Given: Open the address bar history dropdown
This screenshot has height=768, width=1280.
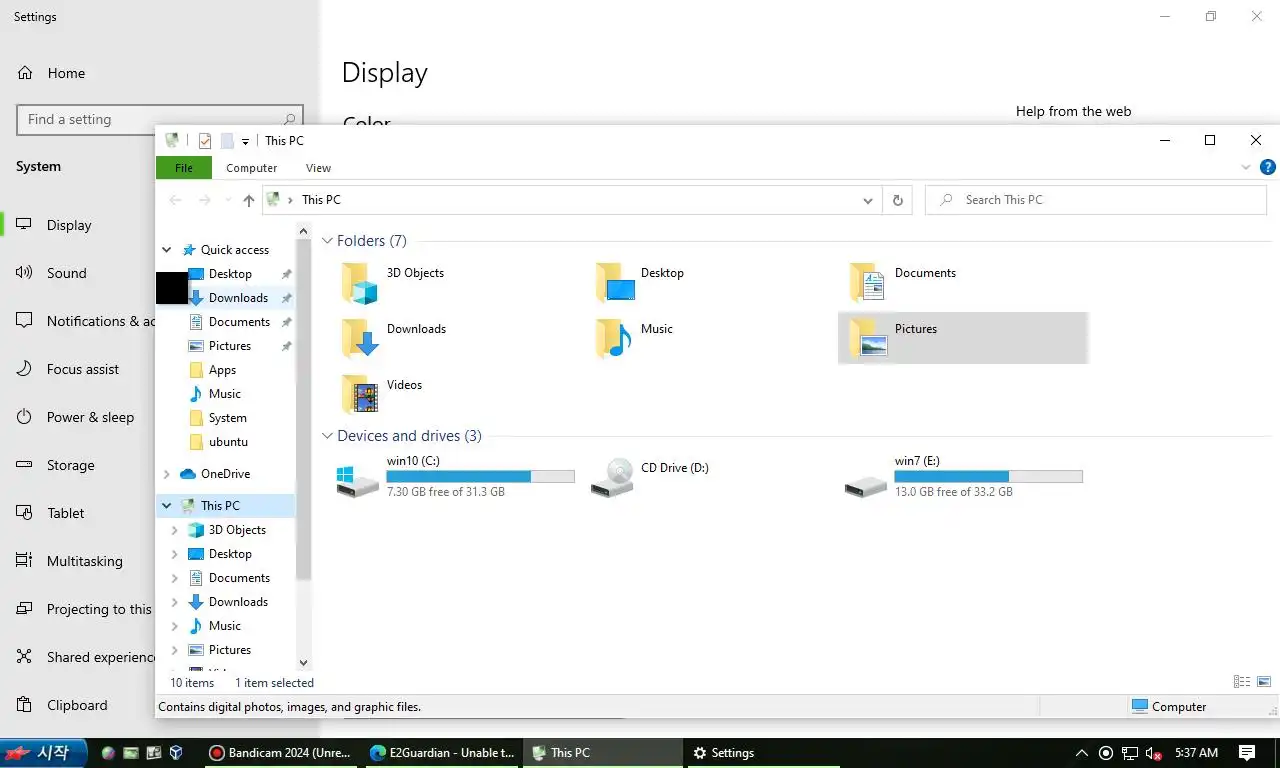Looking at the screenshot, I should (x=868, y=200).
